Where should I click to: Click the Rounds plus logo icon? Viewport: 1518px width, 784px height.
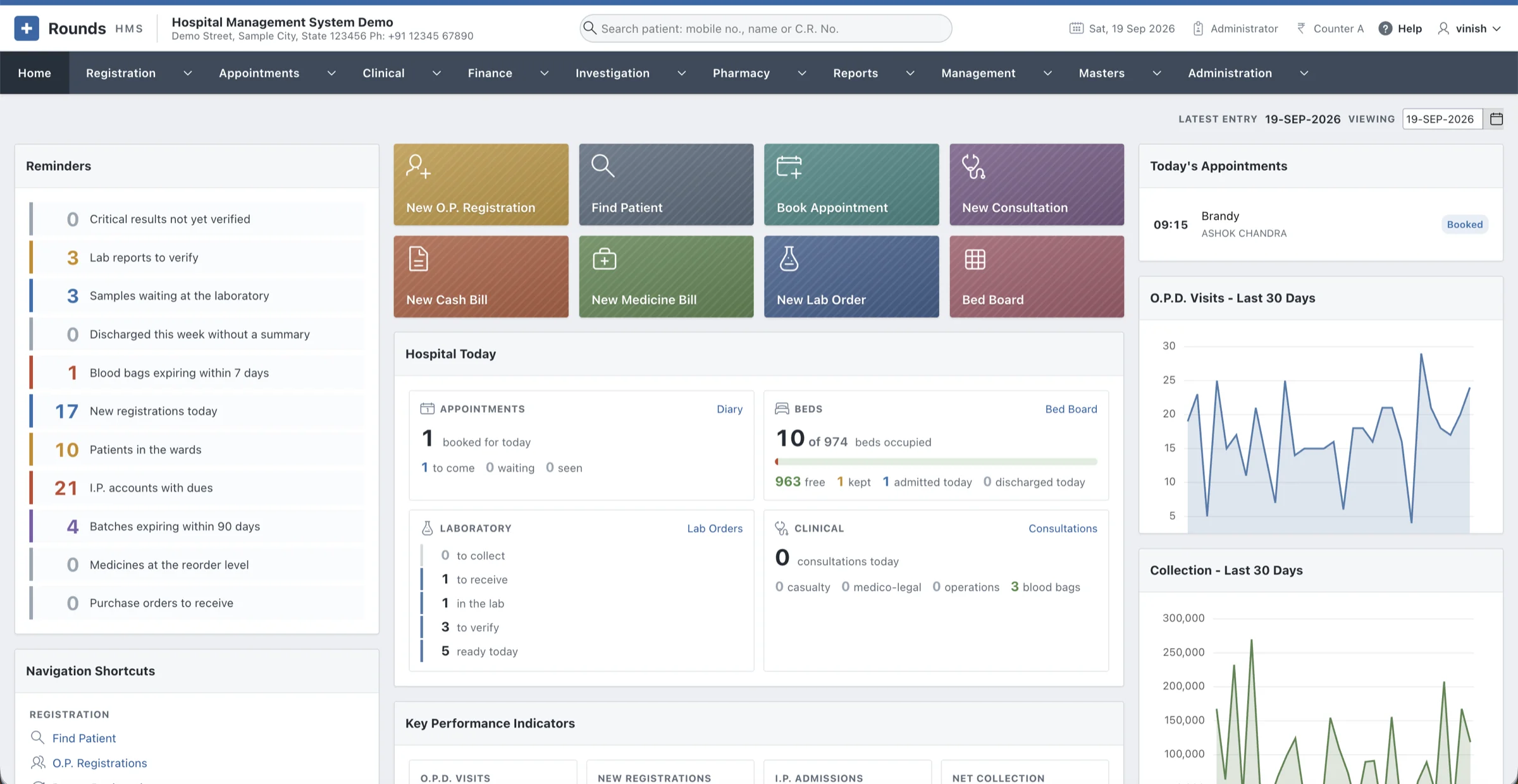[27, 28]
